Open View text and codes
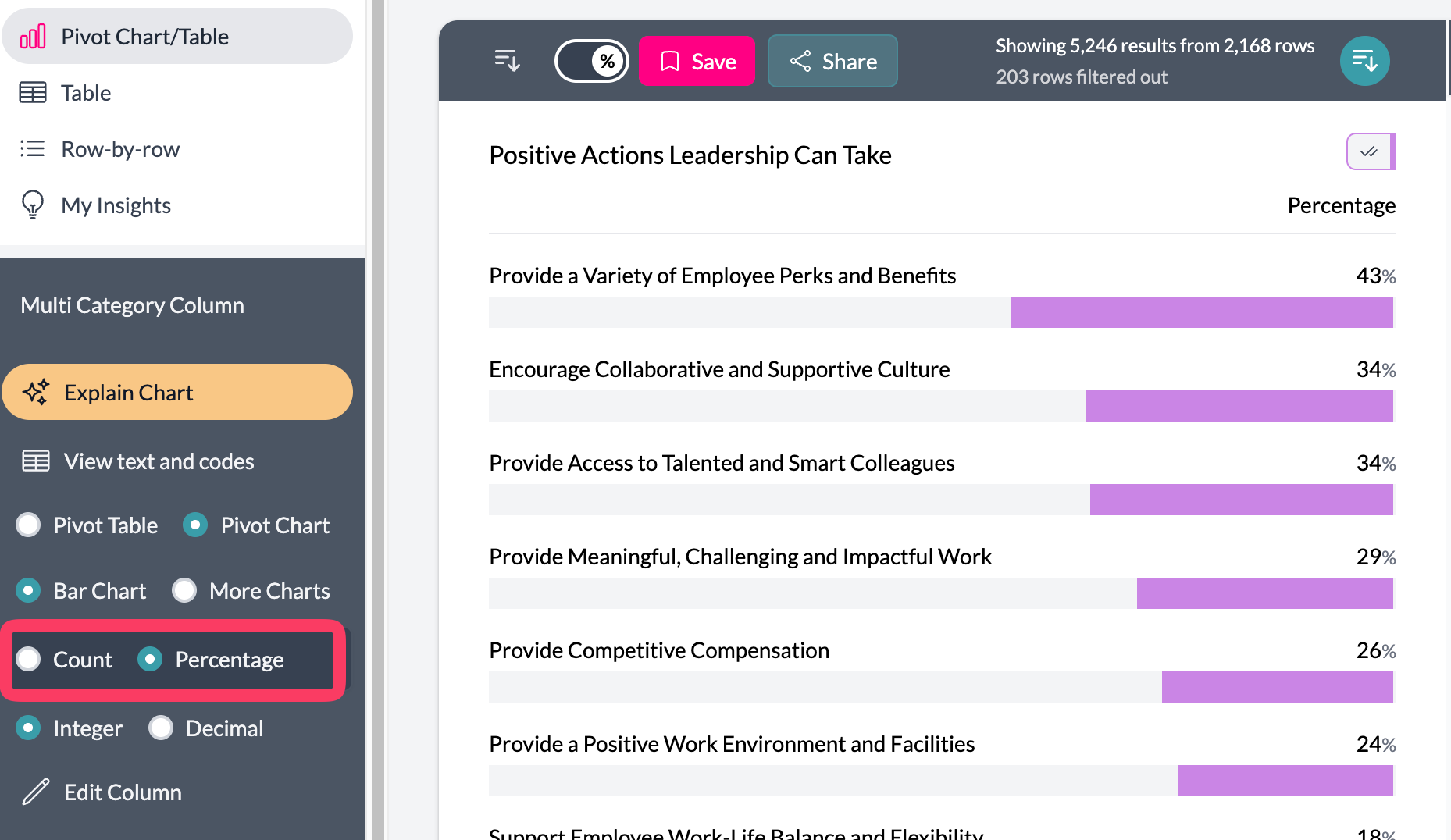This screenshot has width=1451, height=840. point(159,461)
